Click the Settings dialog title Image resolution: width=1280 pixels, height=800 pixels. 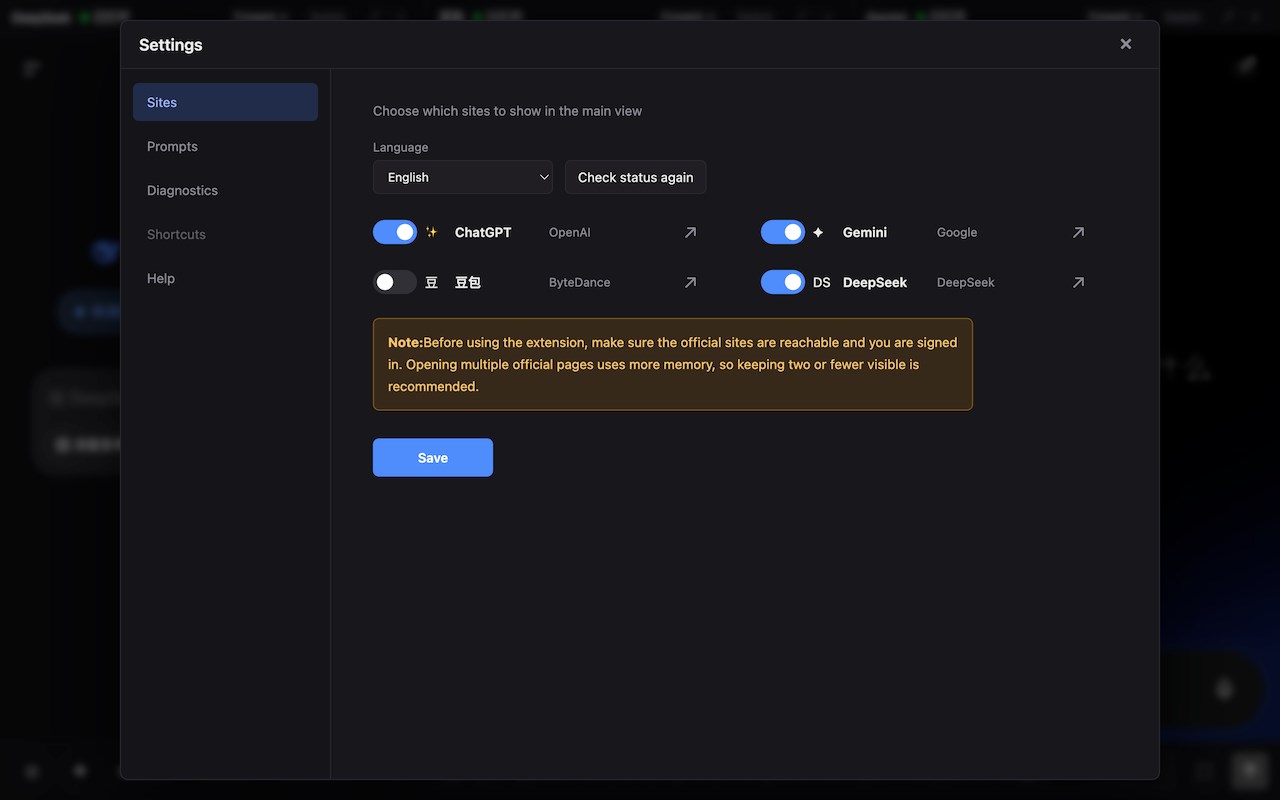point(171,44)
